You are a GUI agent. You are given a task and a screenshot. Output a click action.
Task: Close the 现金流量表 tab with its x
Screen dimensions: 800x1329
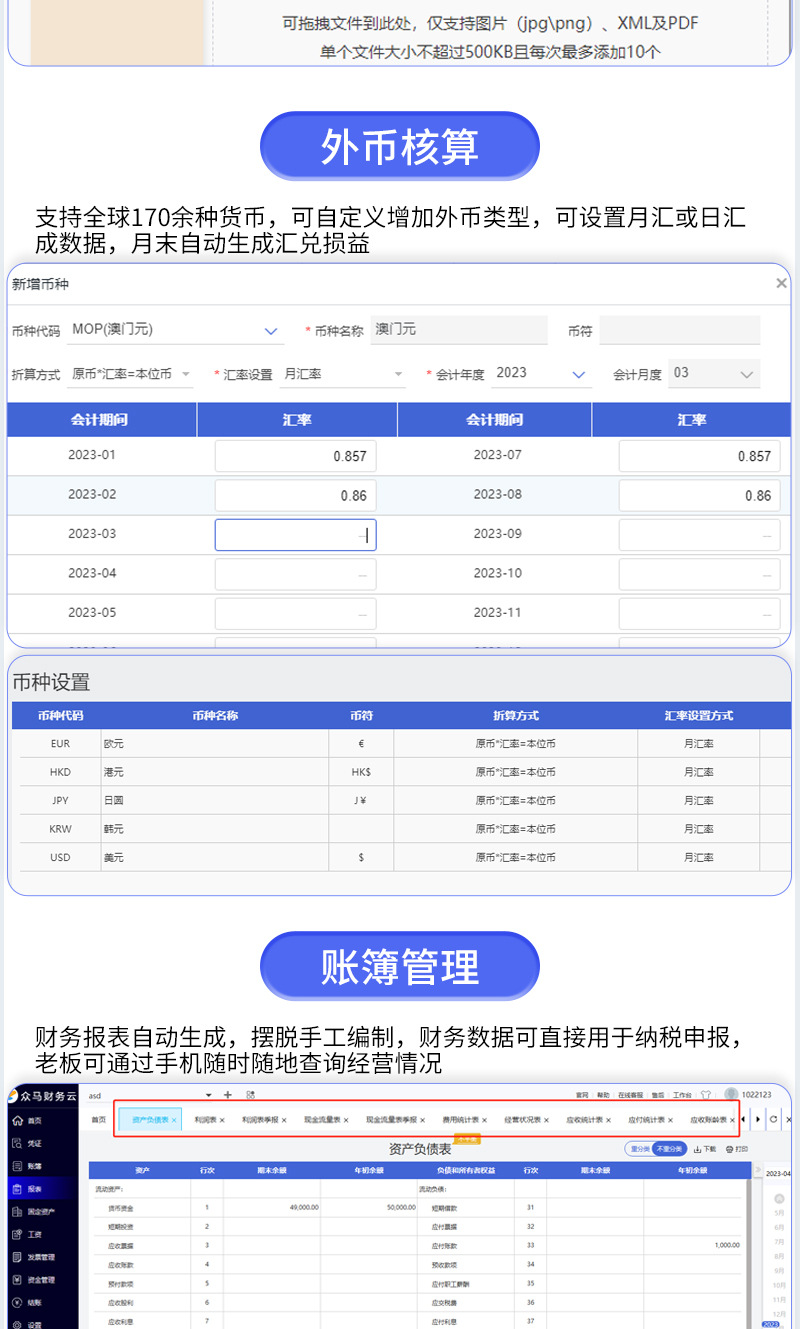pos(346,1120)
